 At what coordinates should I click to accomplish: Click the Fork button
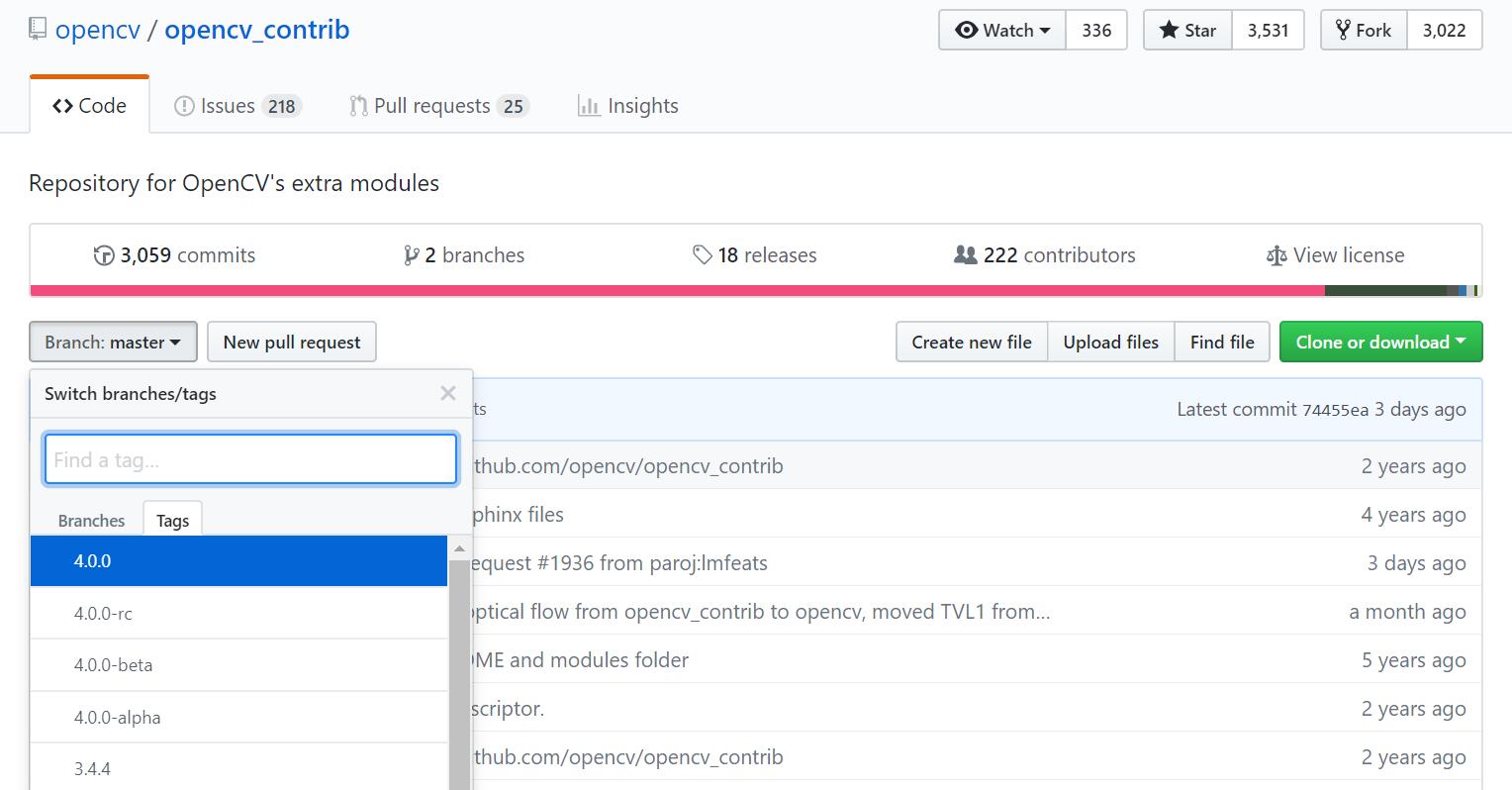coord(1364,30)
